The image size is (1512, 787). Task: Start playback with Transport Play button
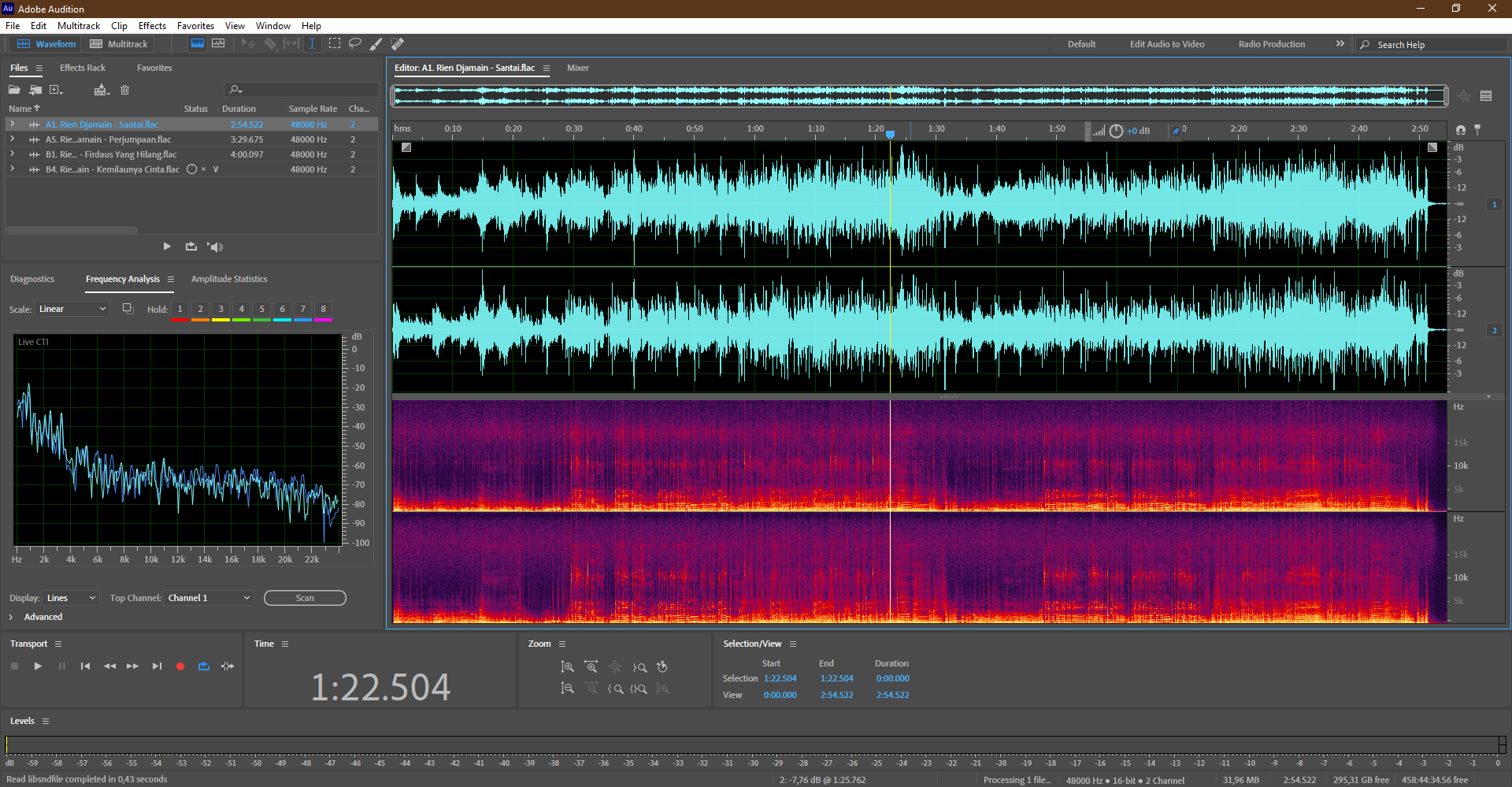[38, 666]
